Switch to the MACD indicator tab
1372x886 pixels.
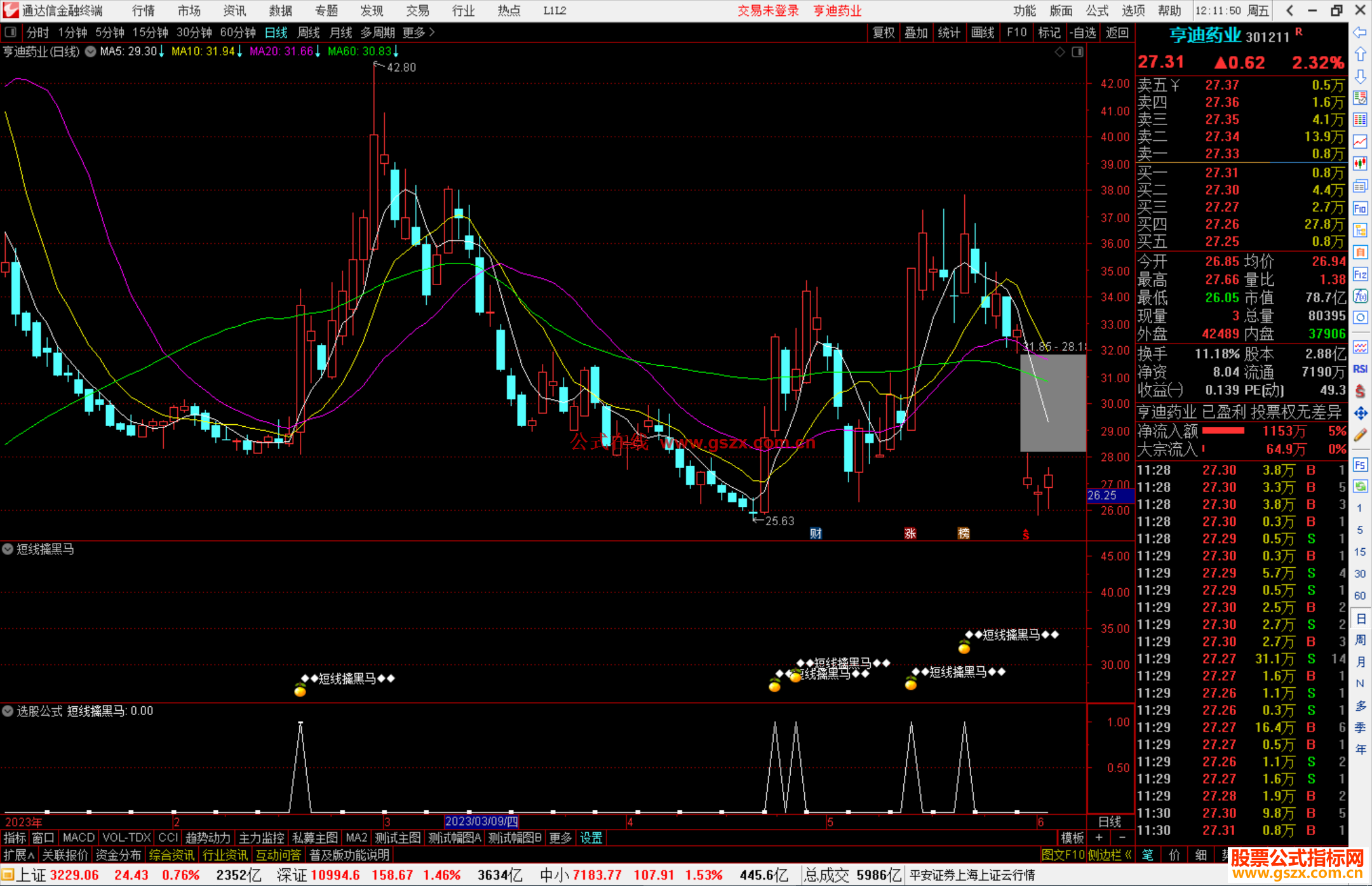pyautogui.click(x=78, y=838)
